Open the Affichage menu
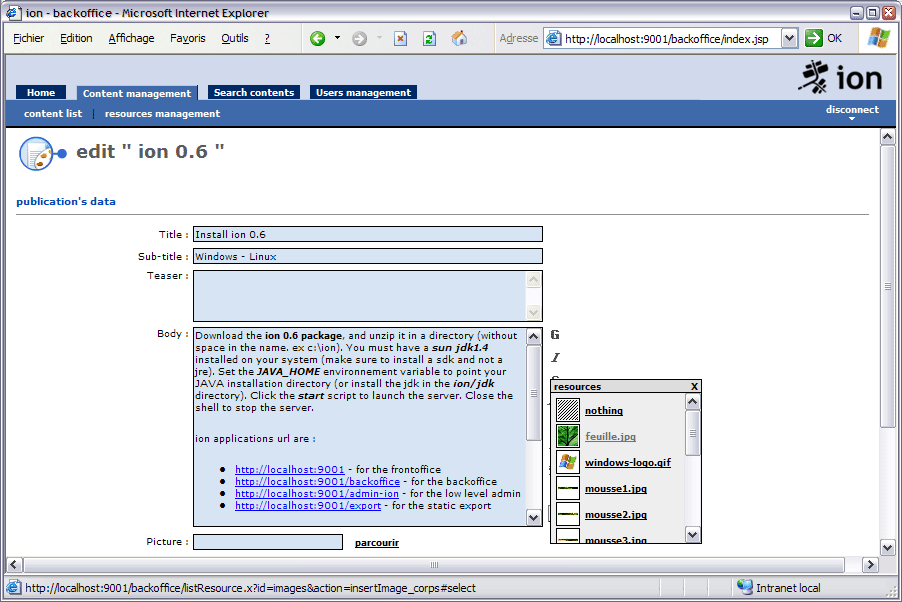 [131, 39]
